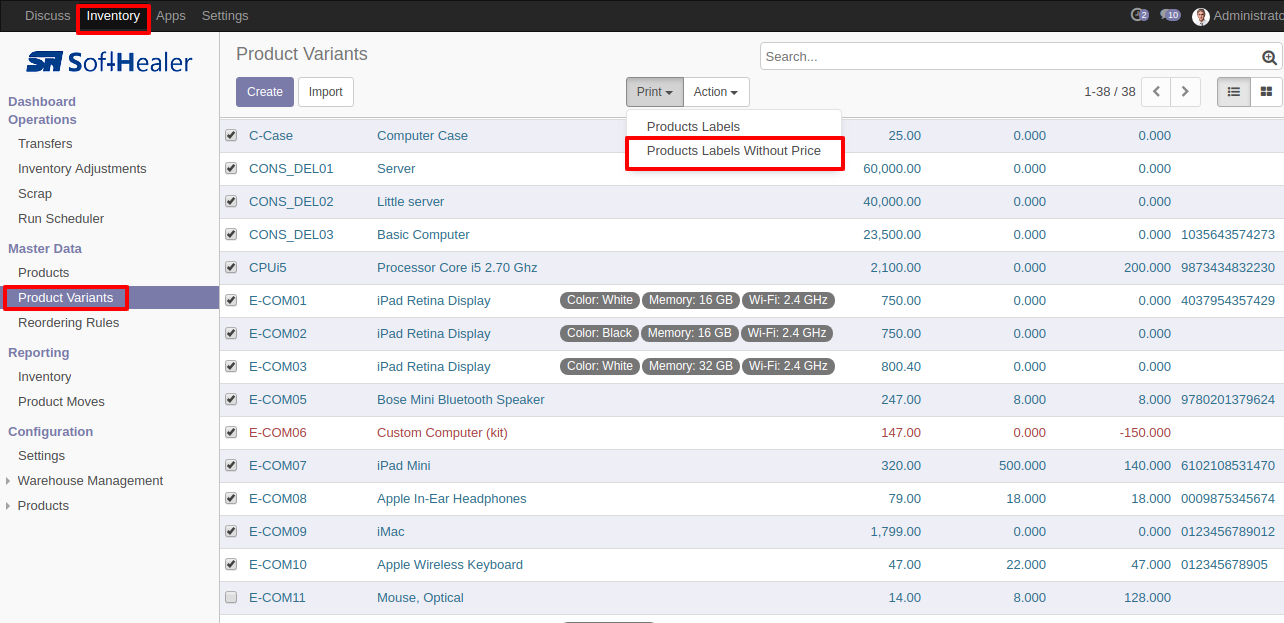Image resolution: width=1284 pixels, height=623 pixels.
Task: Uncheck the E-COM02 row checkbox
Action: 231,333
